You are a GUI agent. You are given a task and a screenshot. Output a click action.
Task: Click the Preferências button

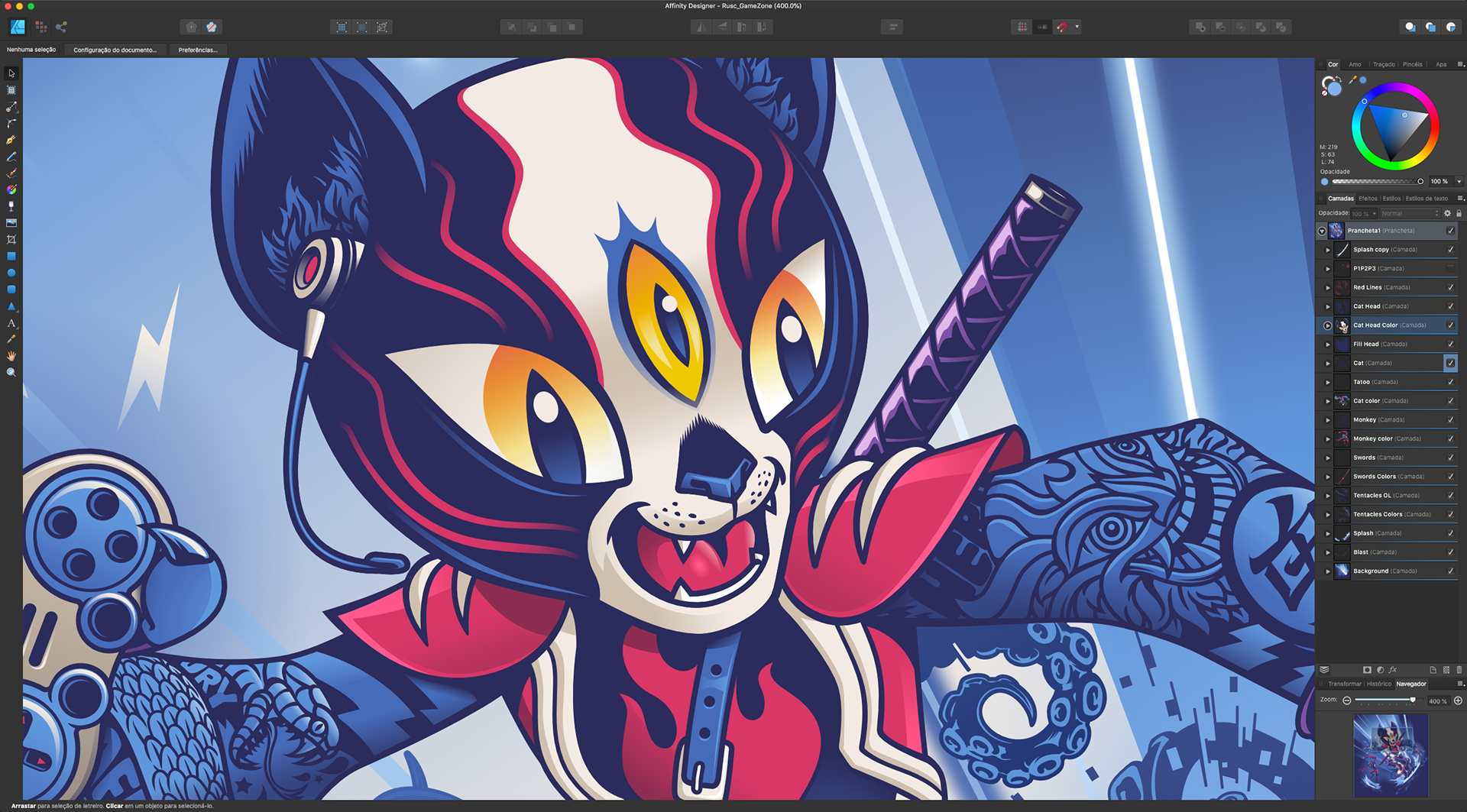[x=198, y=50]
